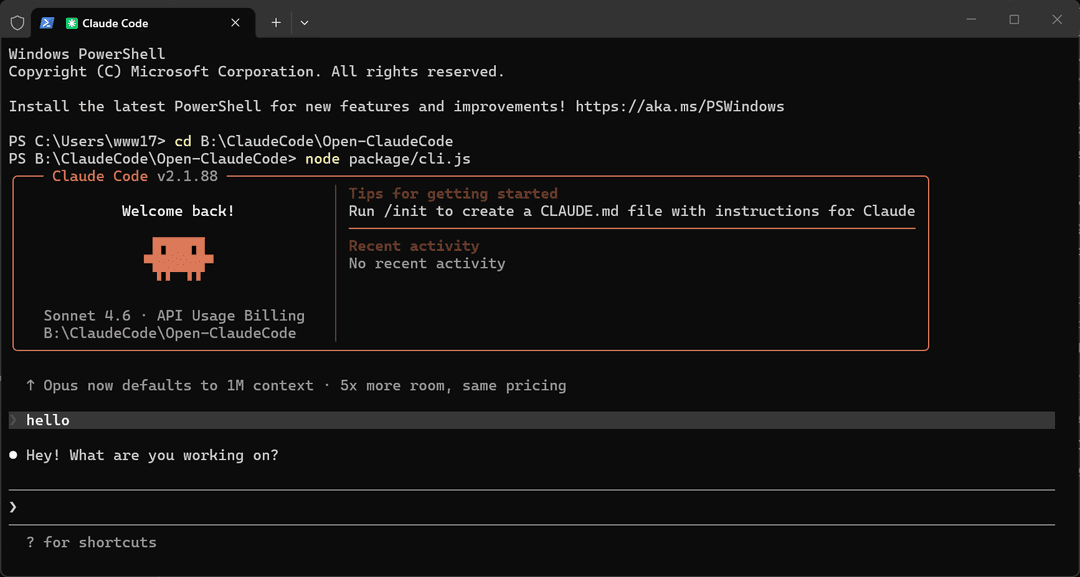Click the up arrow beside Opus notice
Screen dimensions: 1080x577
coord(30,386)
